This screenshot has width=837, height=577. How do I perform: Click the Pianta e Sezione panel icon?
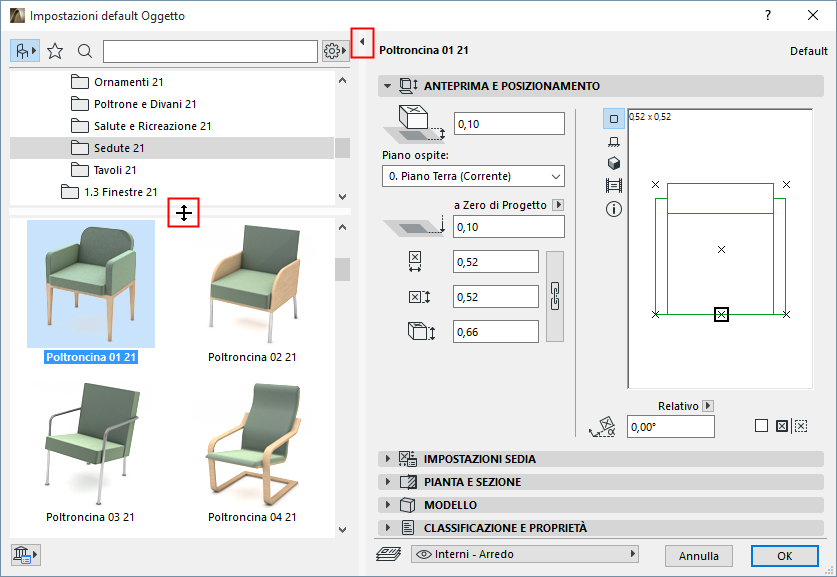click(x=408, y=481)
